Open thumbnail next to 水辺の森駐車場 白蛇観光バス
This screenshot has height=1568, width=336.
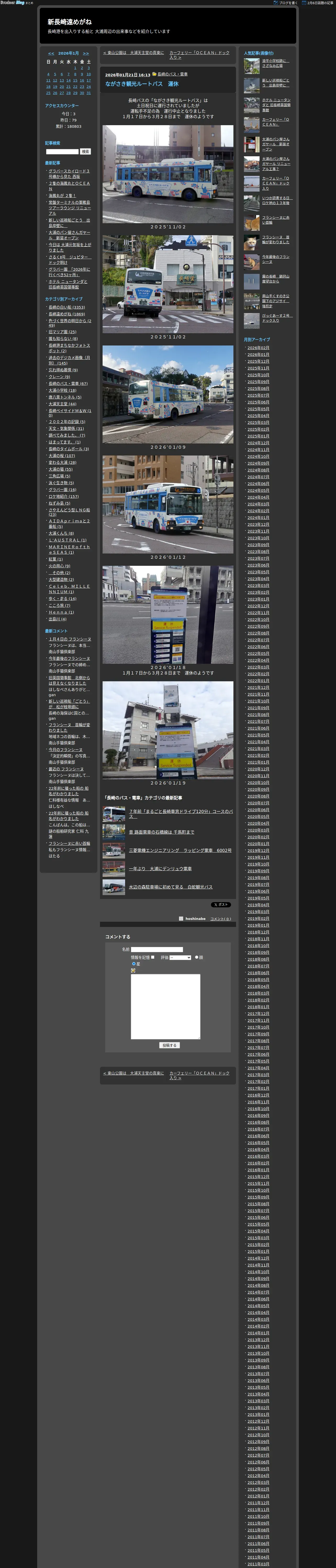point(114,887)
